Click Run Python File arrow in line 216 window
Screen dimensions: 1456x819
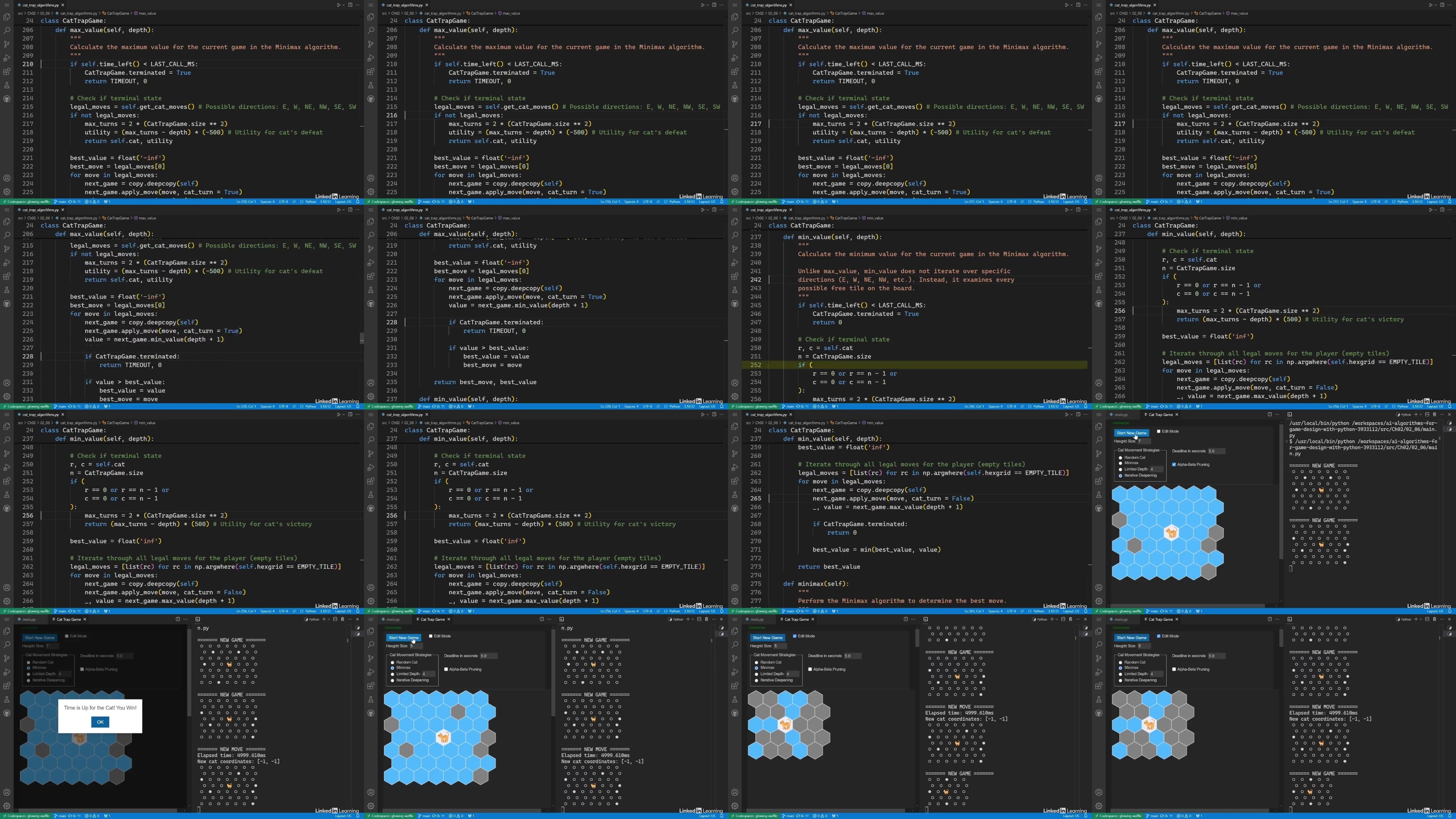[703, 5]
